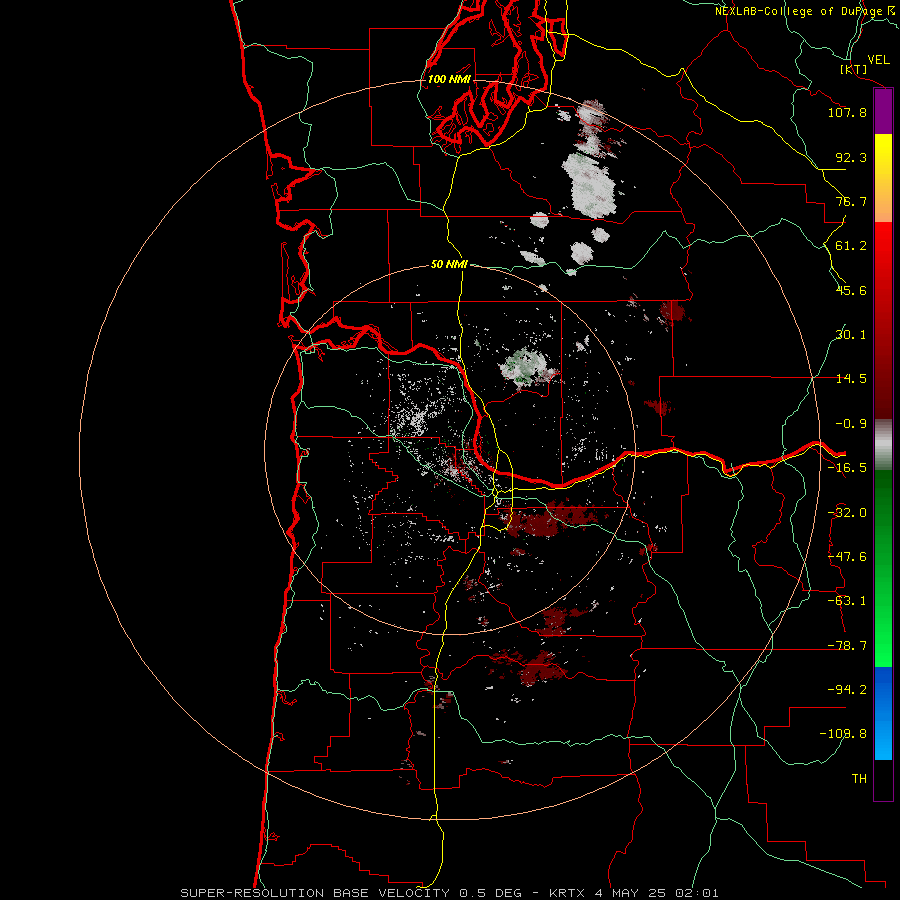Screen dimensions: 900x900
Task: Select the -0.9 velocity scale value
Action: pos(851,424)
